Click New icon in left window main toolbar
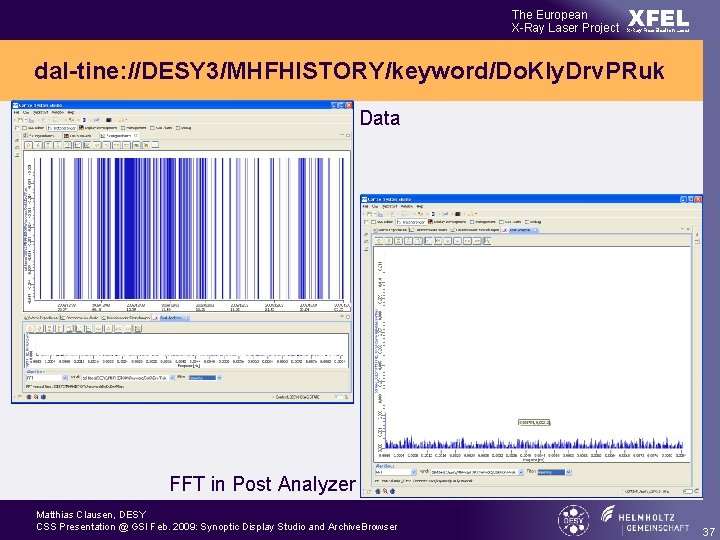The height and width of the screenshot is (540, 720). click(20, 120)
